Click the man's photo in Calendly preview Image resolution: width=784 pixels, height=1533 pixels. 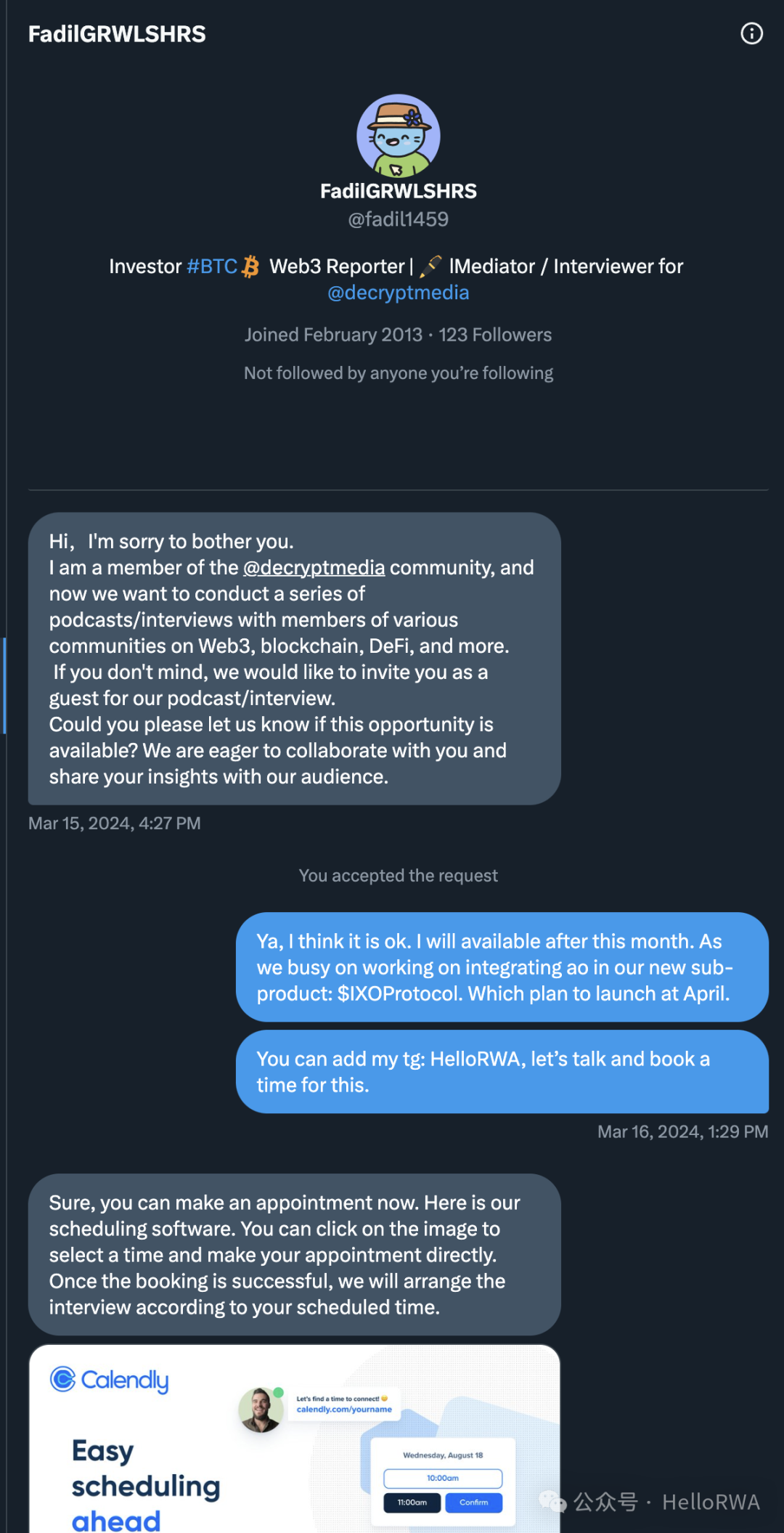coord(261,1410)
